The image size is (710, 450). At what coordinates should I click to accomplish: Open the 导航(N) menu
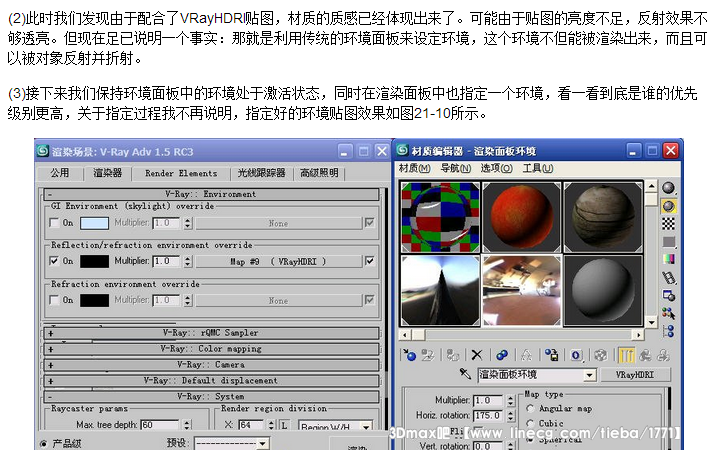click(x=456, y=168)
